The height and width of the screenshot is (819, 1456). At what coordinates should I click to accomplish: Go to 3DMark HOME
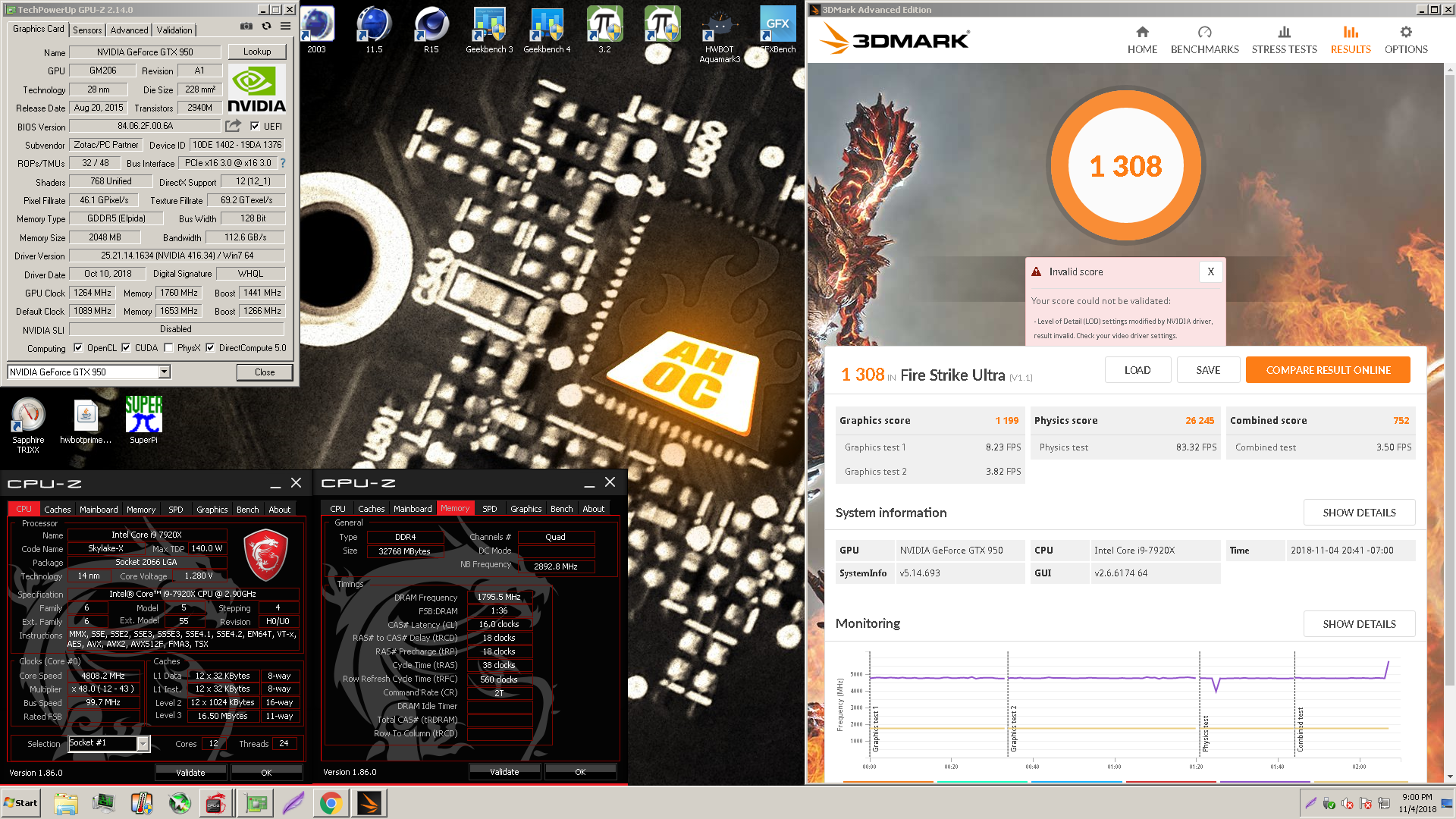click(1142, 40)
